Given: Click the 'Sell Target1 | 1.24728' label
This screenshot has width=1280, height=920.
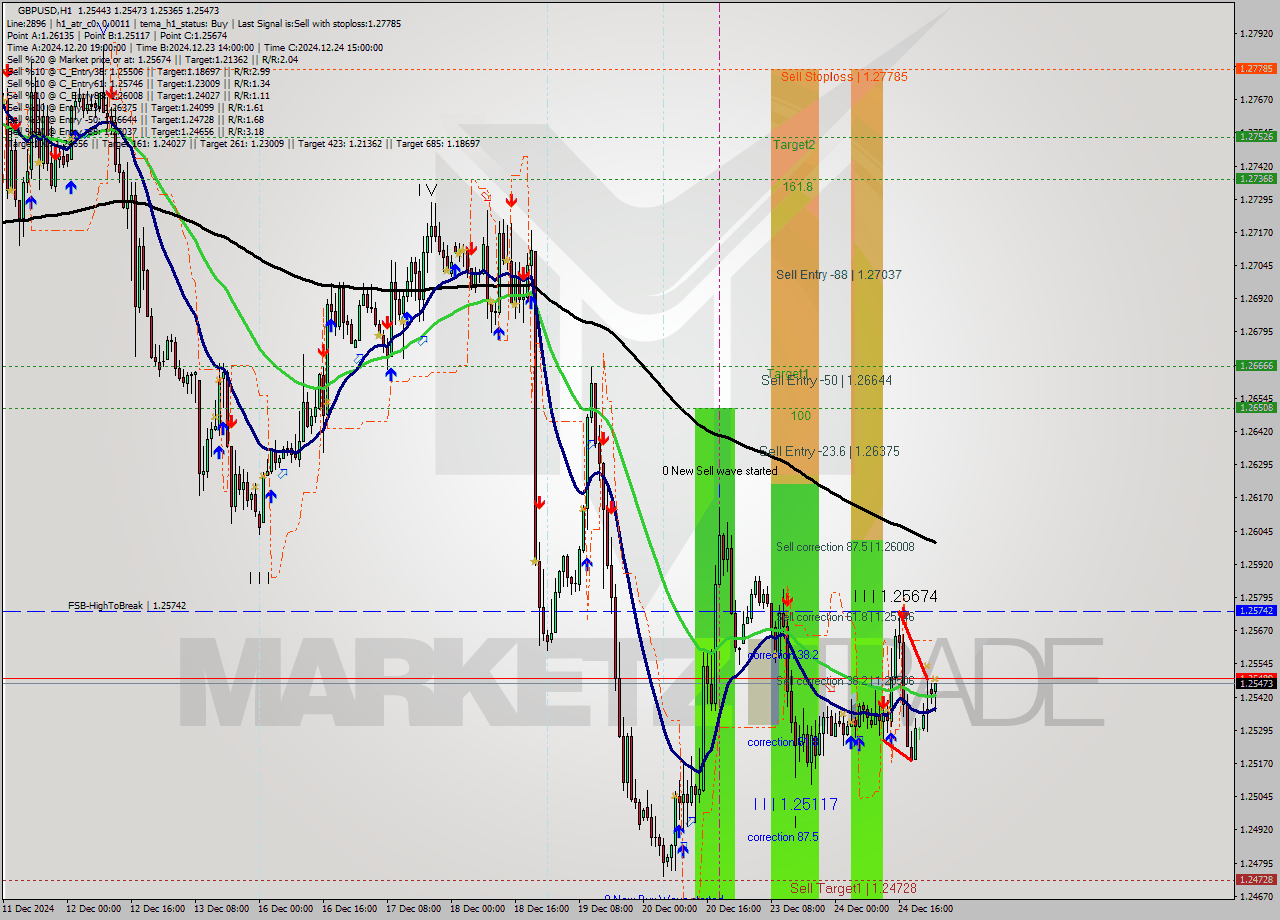Looking at the screenshot, I should (x=853, y=888).
